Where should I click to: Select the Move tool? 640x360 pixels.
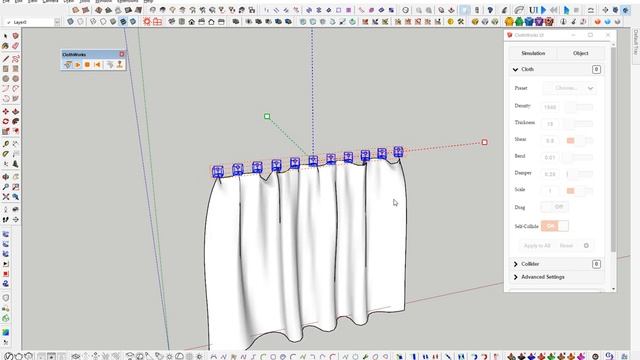5,111
